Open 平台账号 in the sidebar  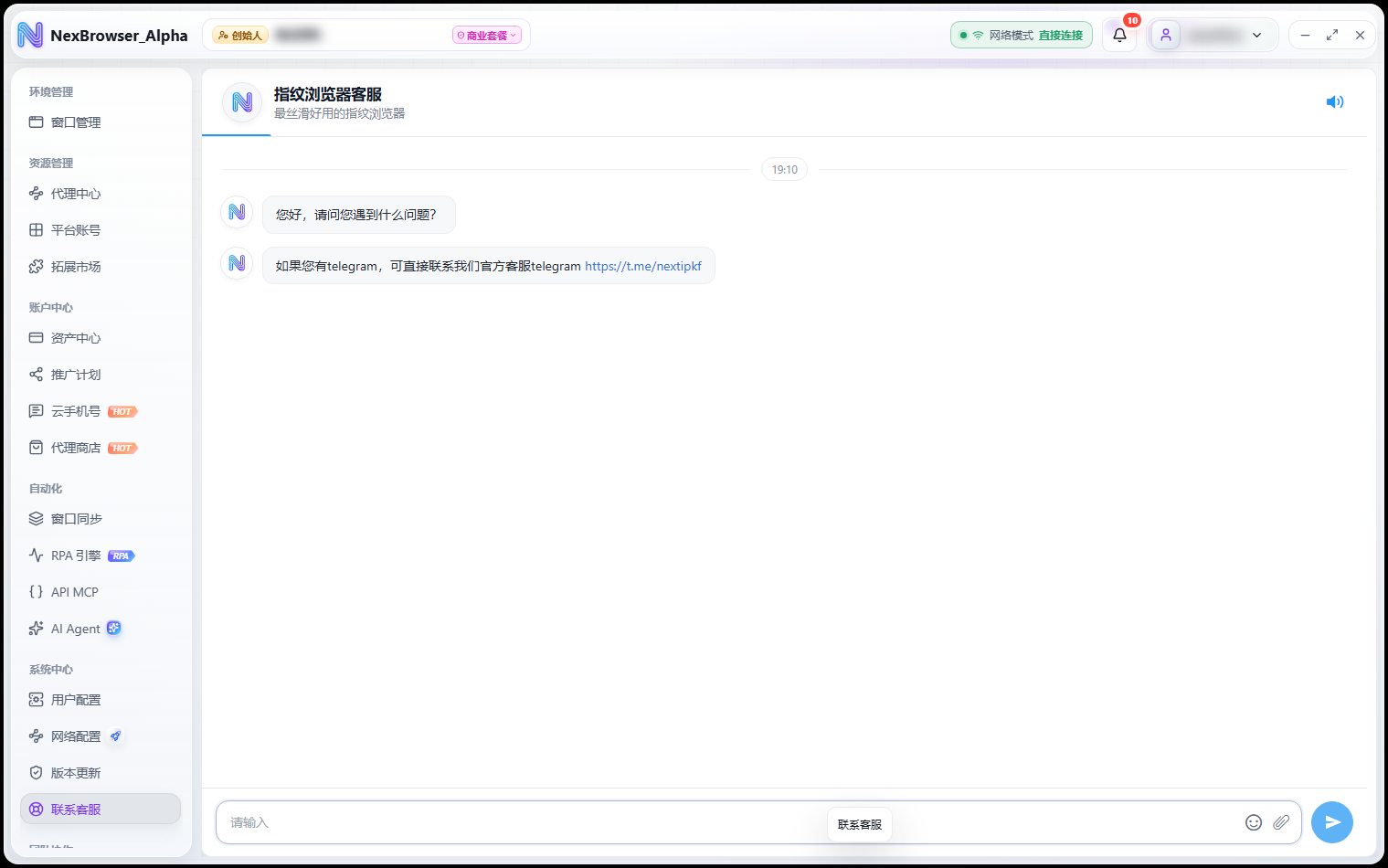(x=101, y=230)
